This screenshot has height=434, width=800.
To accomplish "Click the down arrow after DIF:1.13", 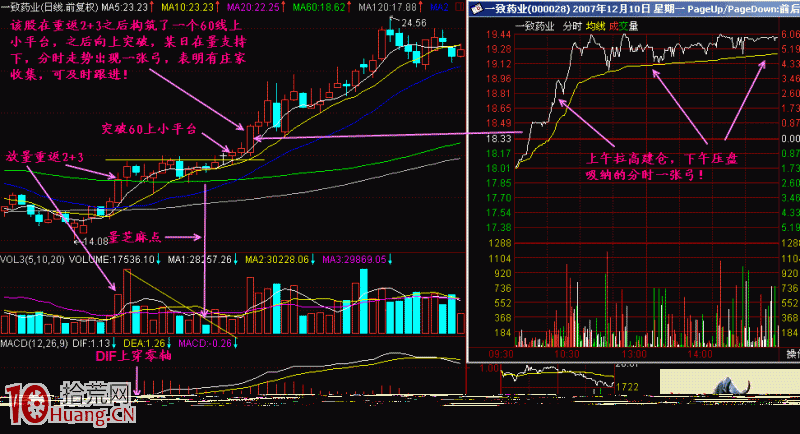I will [114, 343].
